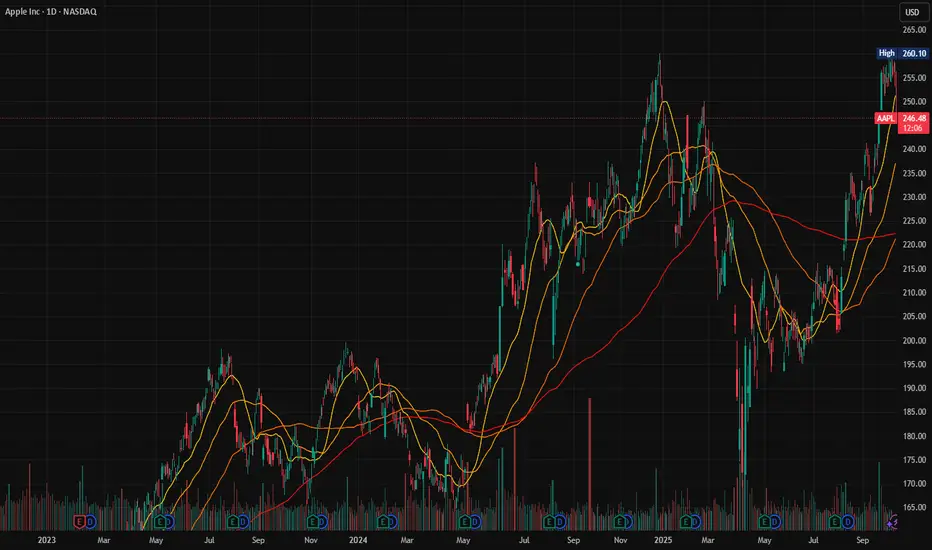
Task: Open the dividend marker at May 2025
Action: [x=775, y=522]
